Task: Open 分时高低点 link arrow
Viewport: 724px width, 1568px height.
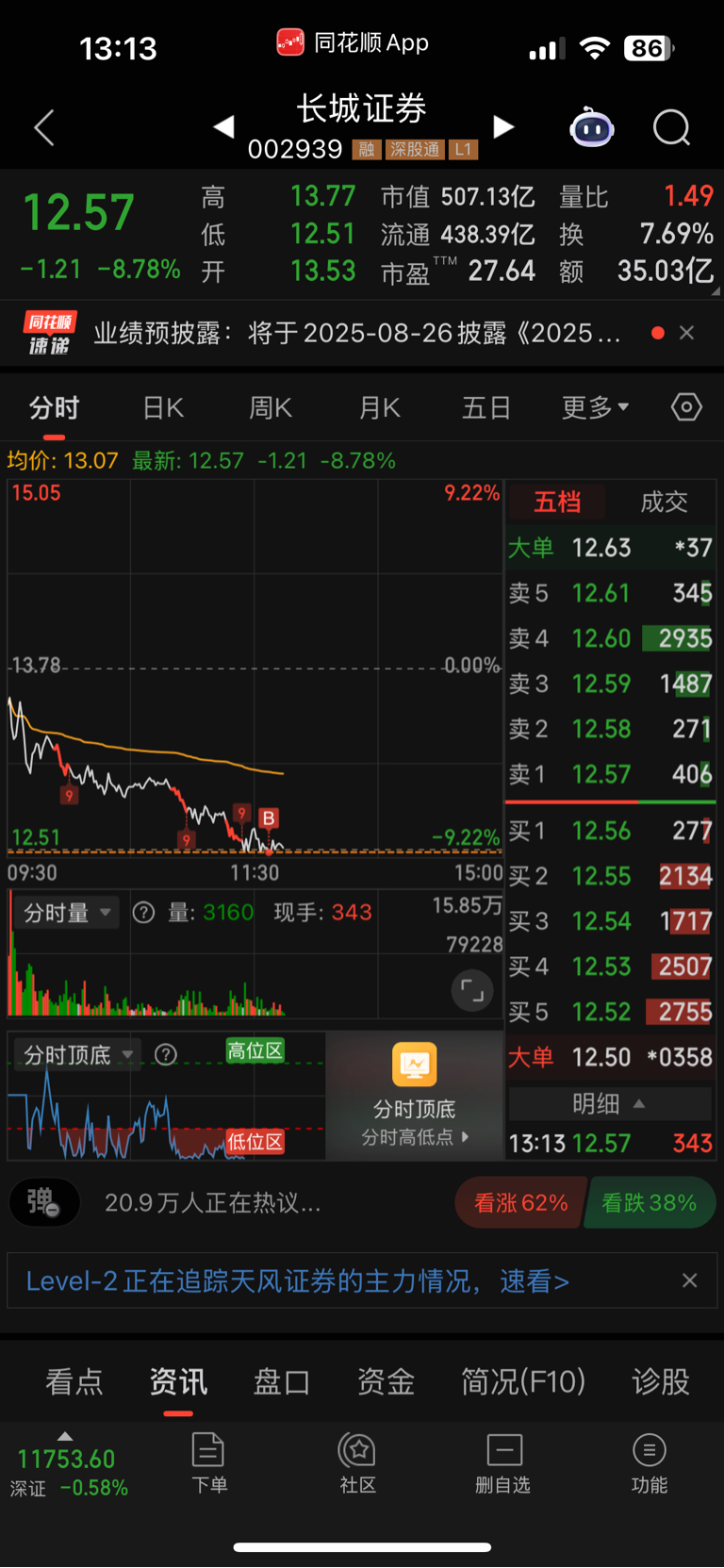Action: 415,1137
